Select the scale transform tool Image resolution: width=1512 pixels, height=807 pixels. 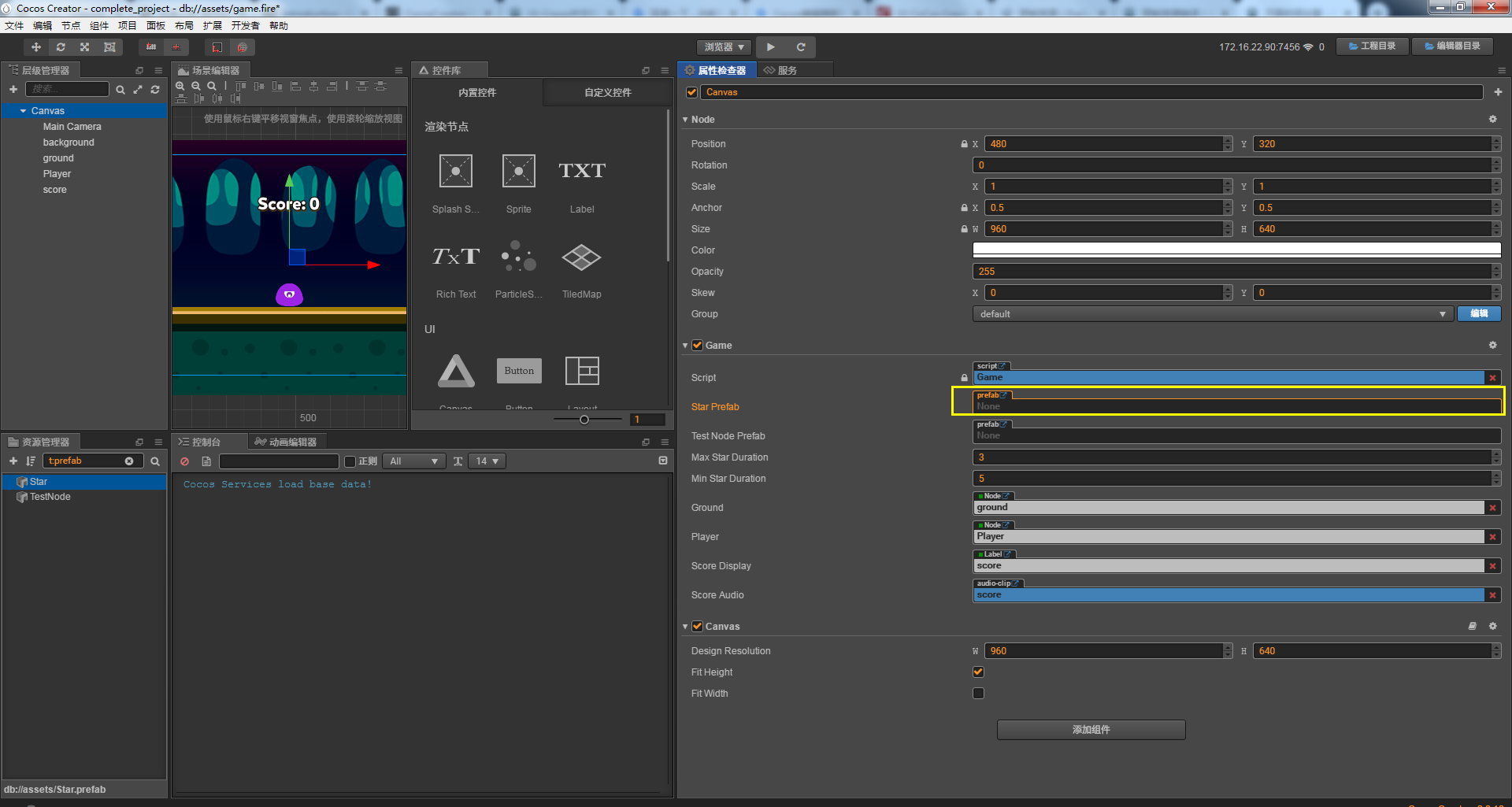click(85, 47)
